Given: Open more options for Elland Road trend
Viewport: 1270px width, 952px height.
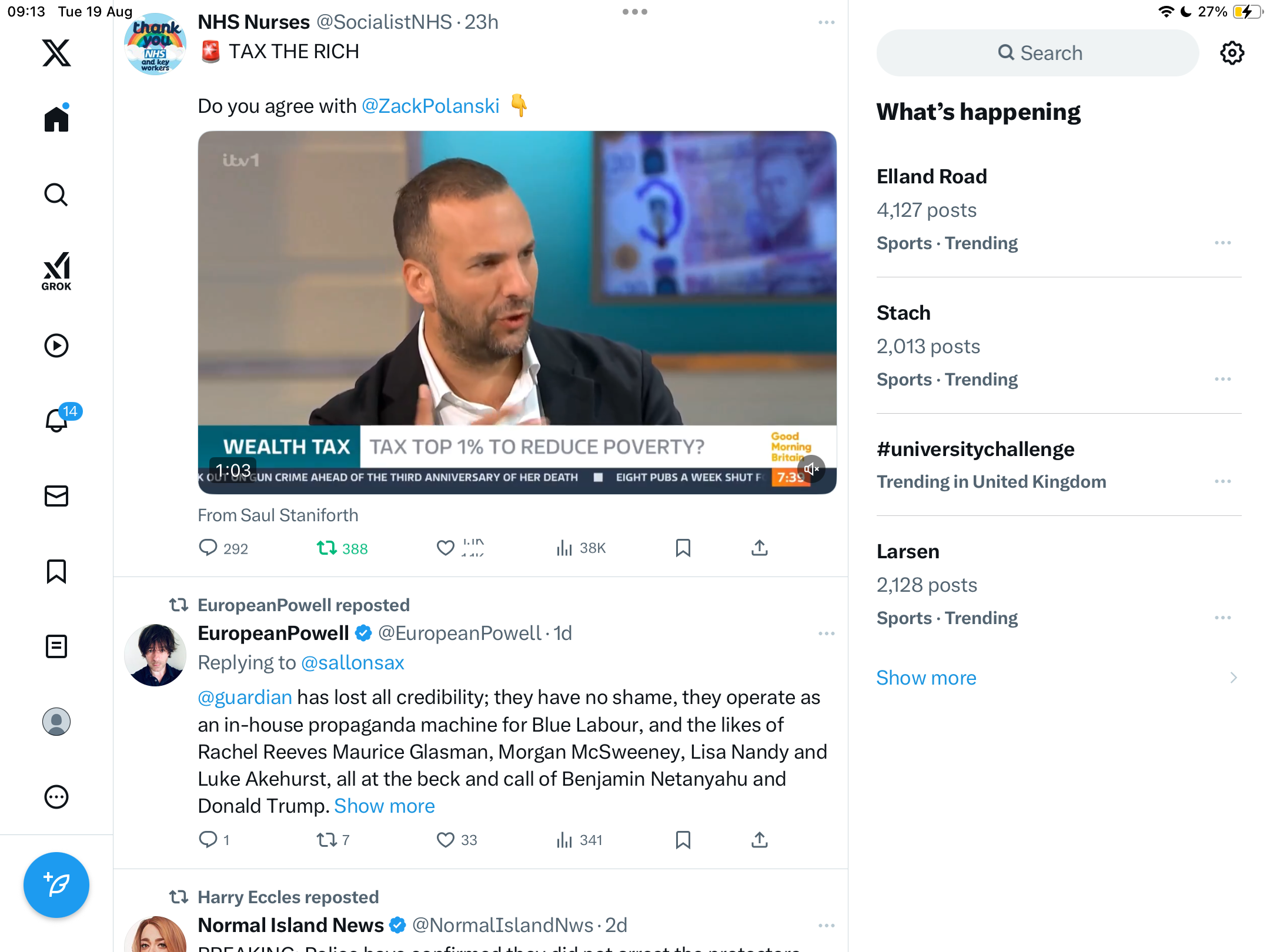Looking at the screenshot, I should point(1223,243).
